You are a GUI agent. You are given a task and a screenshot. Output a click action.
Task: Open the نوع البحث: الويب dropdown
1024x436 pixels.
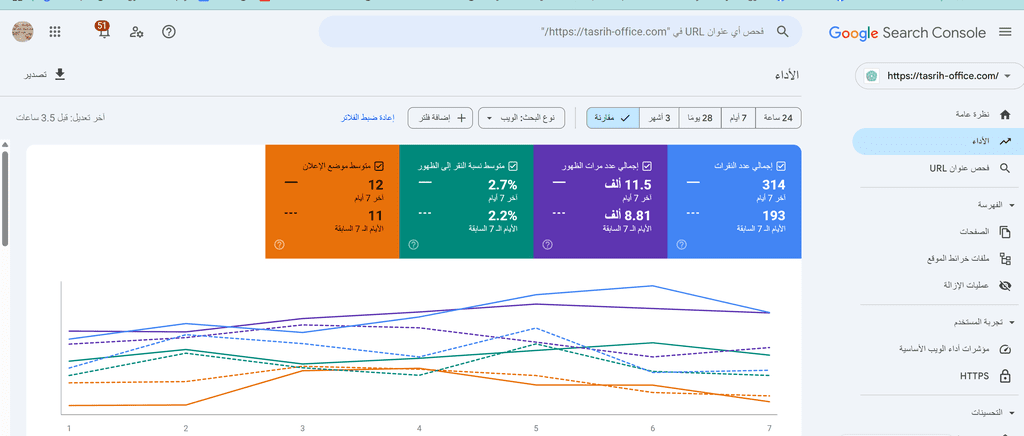pos(521,118)
